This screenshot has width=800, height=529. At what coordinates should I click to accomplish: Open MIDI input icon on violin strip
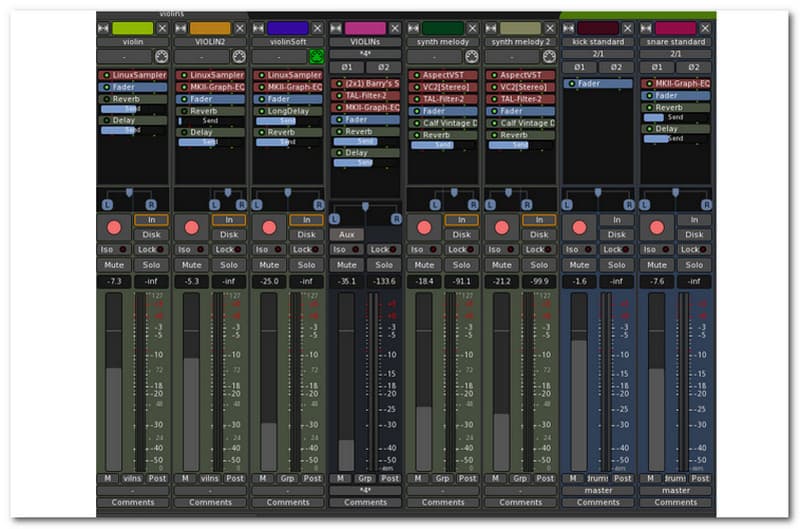tap(162, 57)
